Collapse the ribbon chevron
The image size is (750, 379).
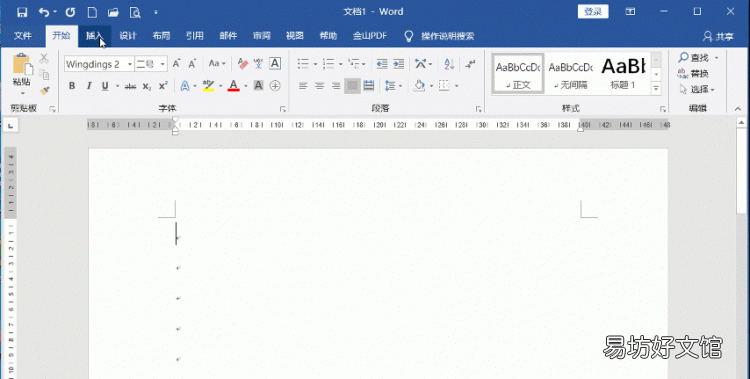click(x=738, y=109)
